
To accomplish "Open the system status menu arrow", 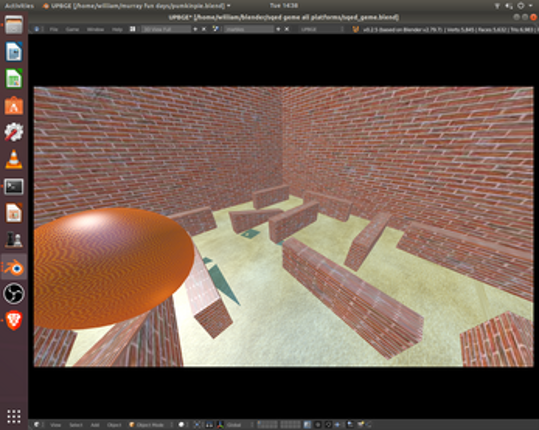I will [531, 5].
